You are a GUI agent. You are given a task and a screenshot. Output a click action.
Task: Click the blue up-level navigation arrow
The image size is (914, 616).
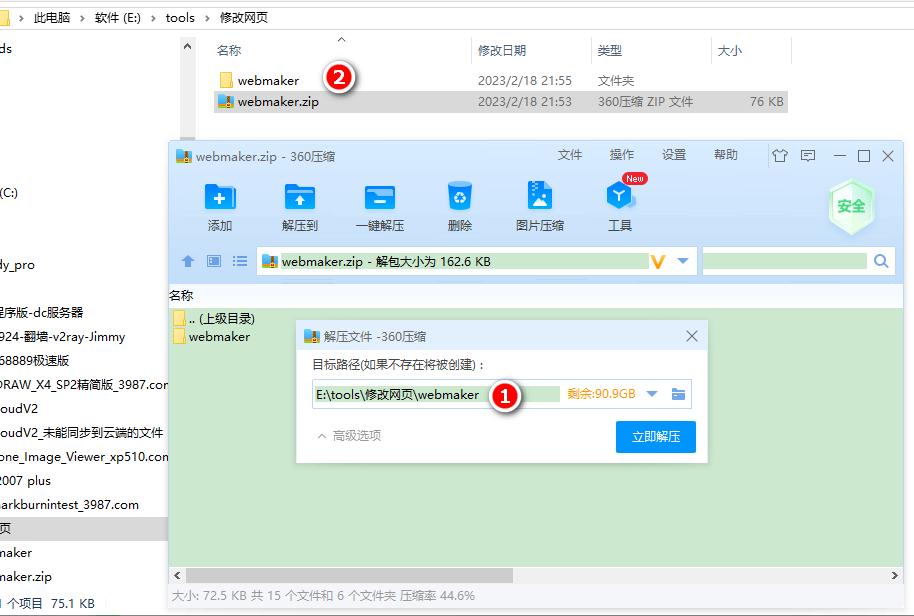click(188, 261)
